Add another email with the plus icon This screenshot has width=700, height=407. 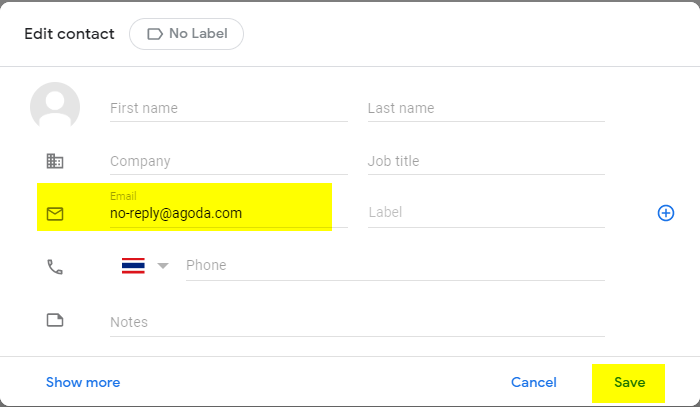(666, 213)
